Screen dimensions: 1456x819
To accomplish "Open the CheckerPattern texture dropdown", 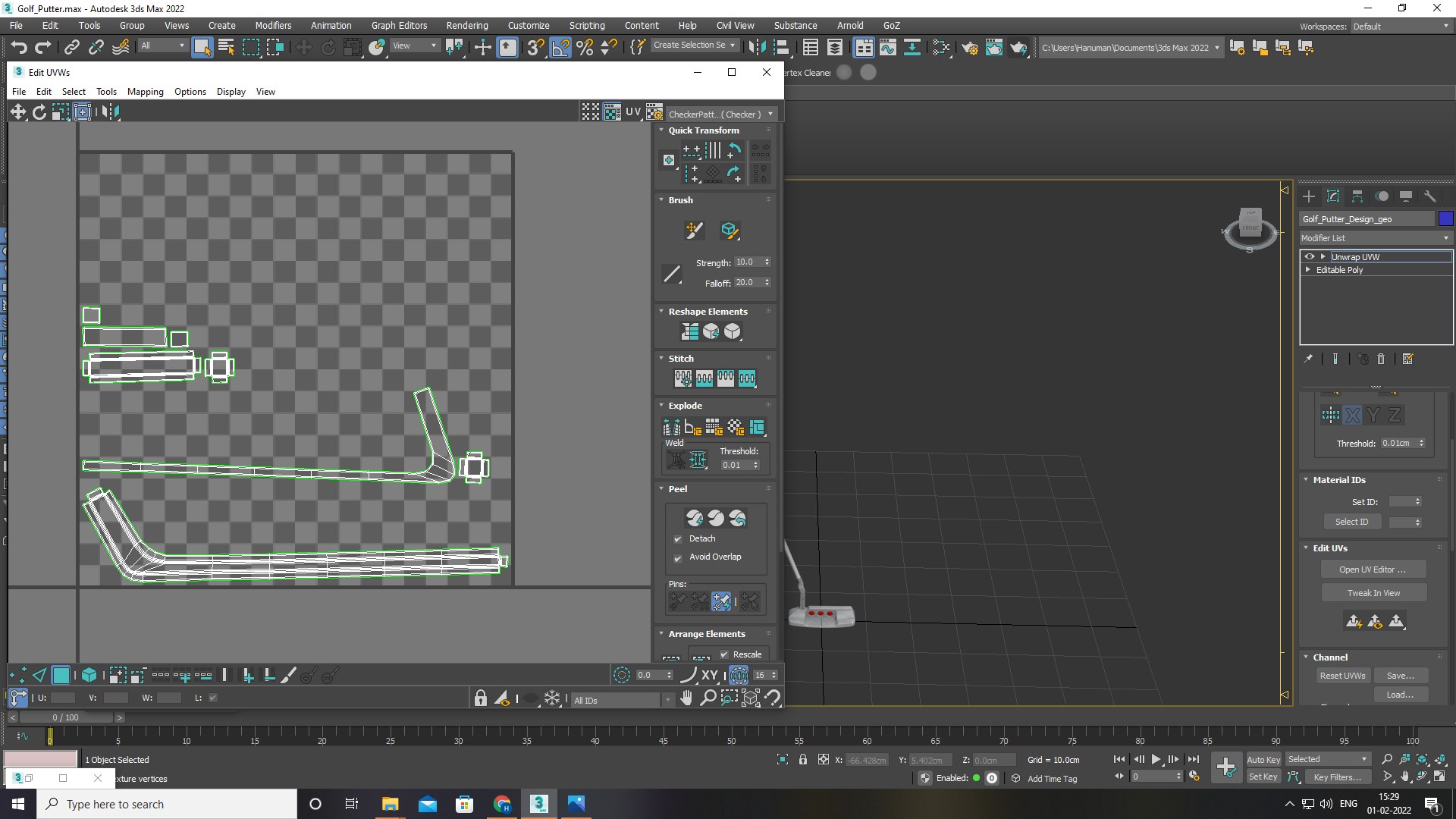I will point(721,114).
